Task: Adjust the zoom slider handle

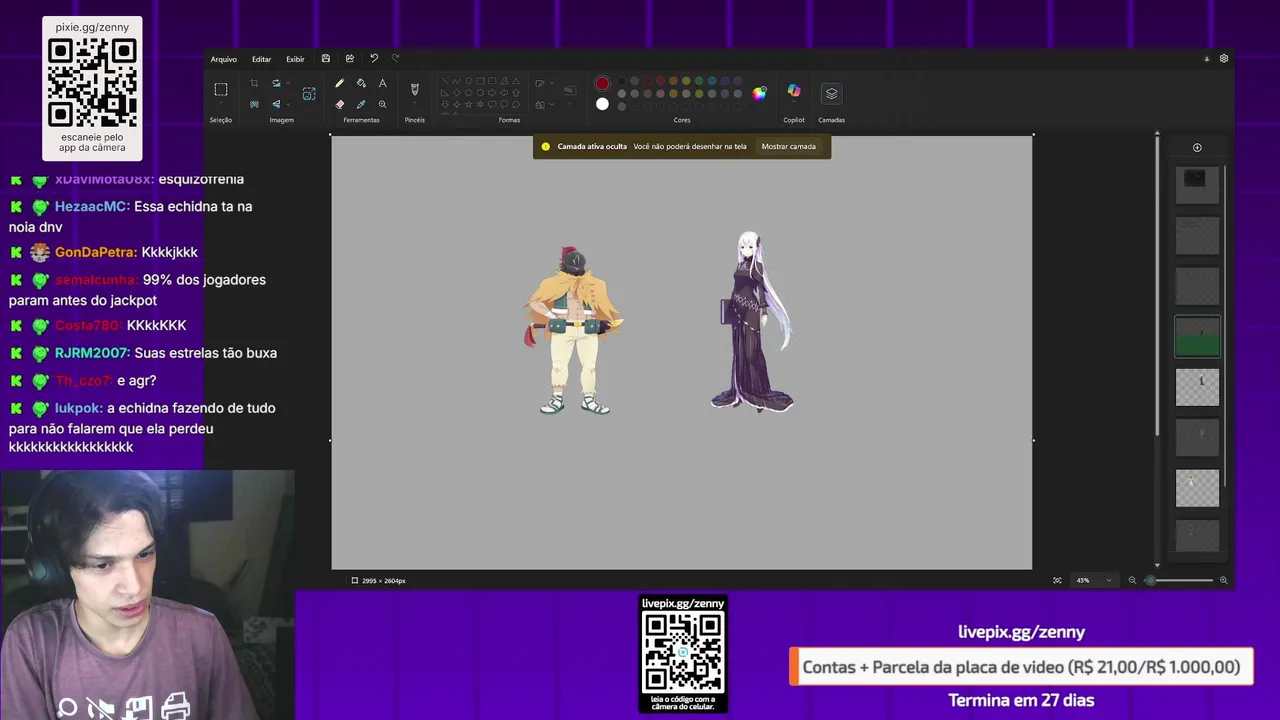Action: click(1150, 580)
